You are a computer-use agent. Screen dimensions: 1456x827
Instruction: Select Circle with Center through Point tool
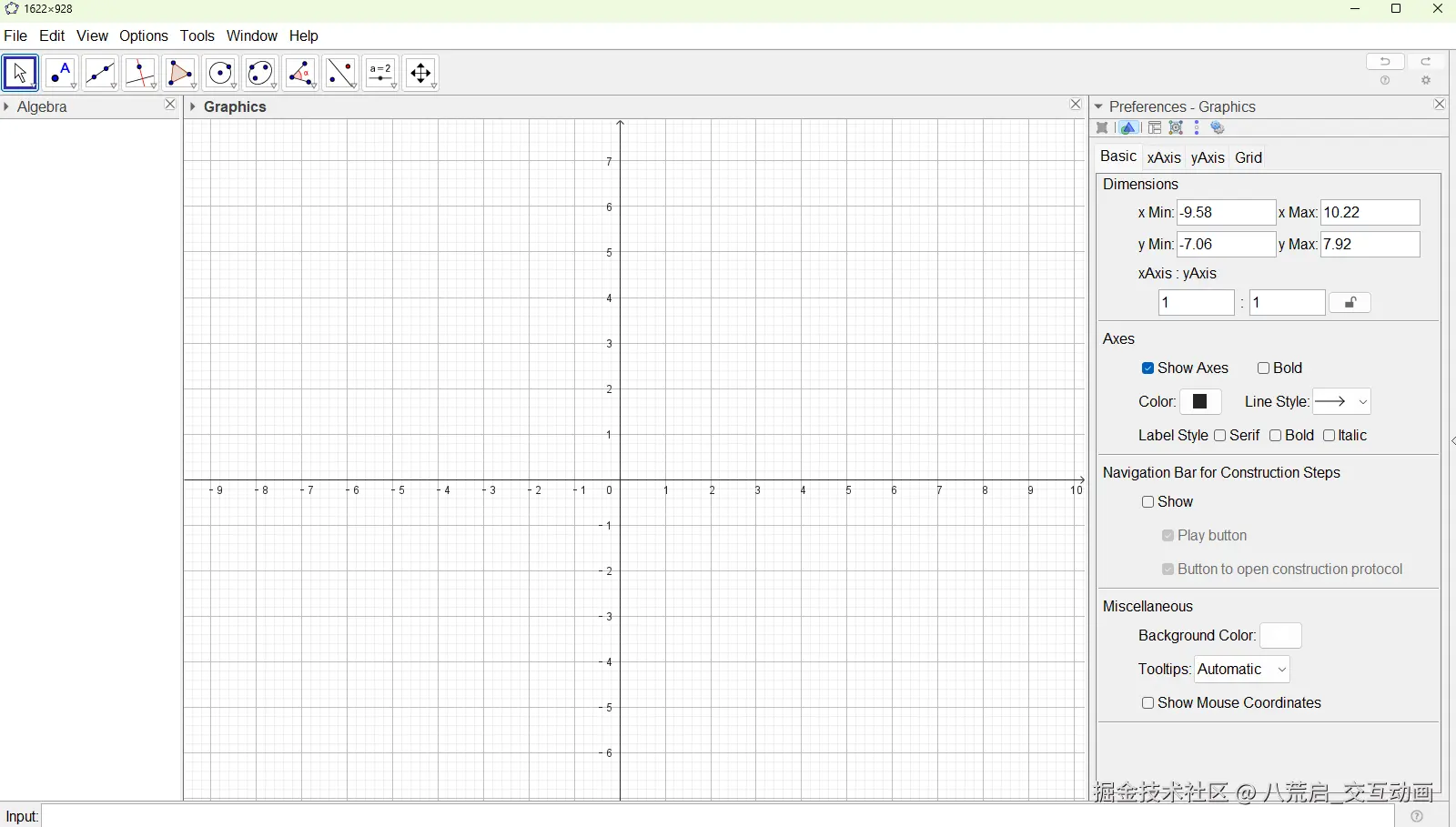tap(220, 73)
